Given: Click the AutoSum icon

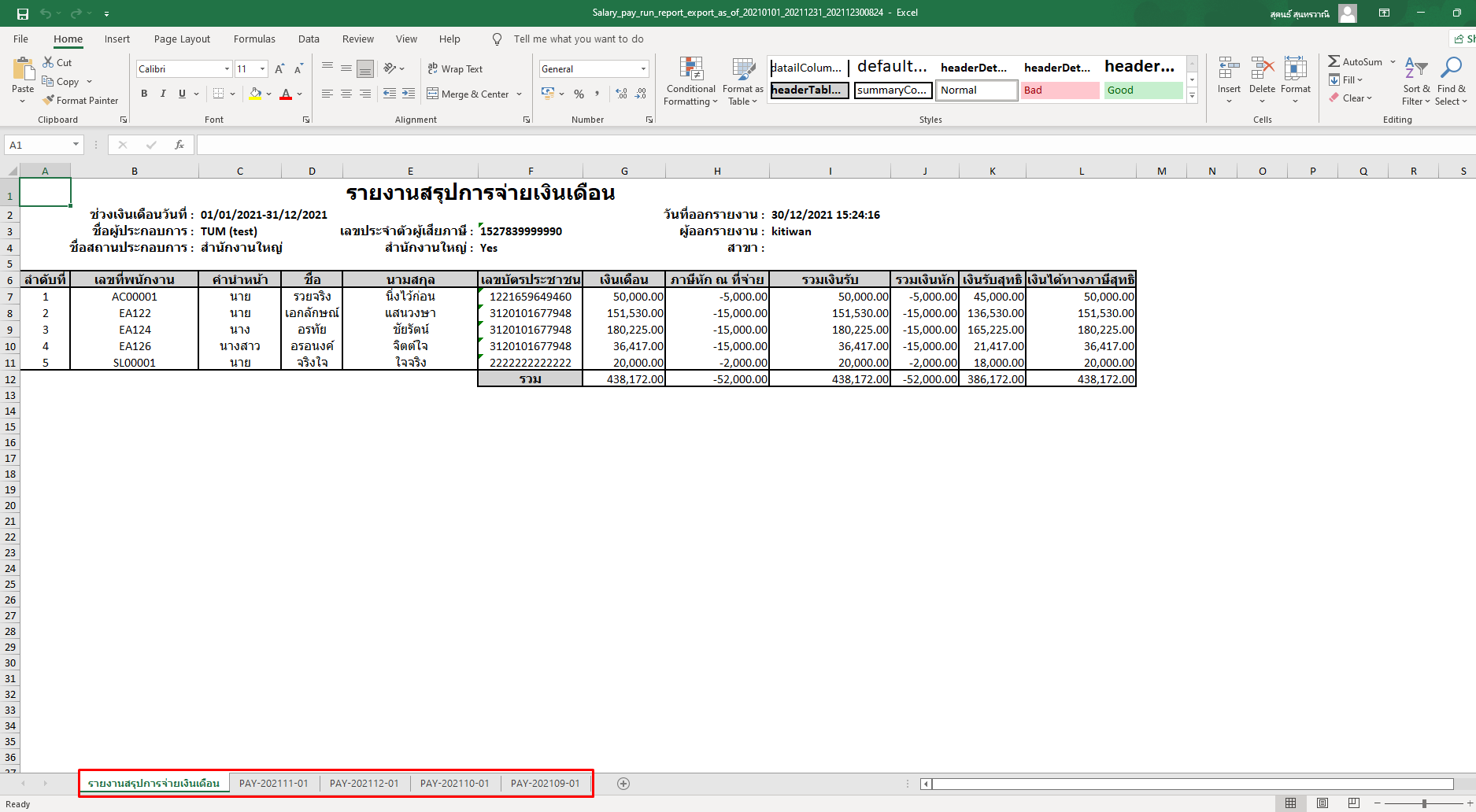Looking at the screenshot, I should coord(1358,61).
